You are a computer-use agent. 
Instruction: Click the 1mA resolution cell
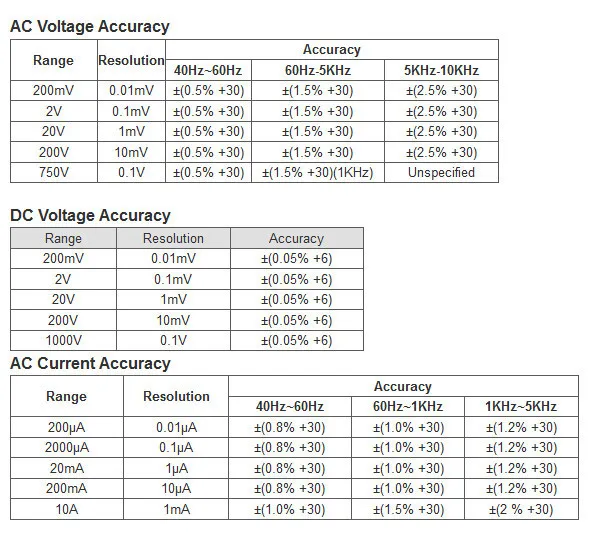[x=176, y=509]
